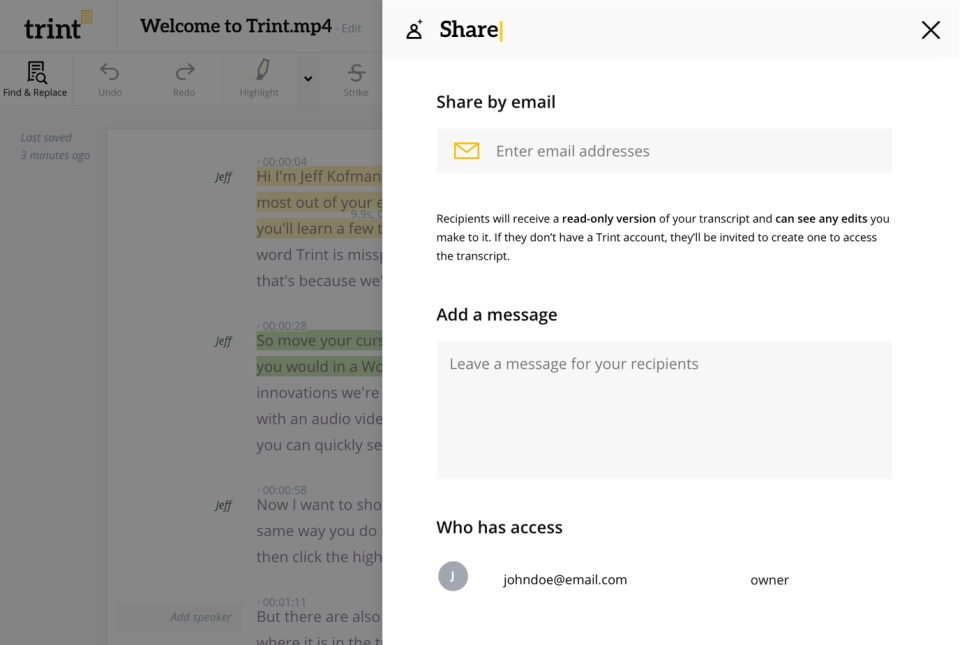960x645 pixels.
Task: Select the Highlight marker tool
Action: [x=260, y=71]
